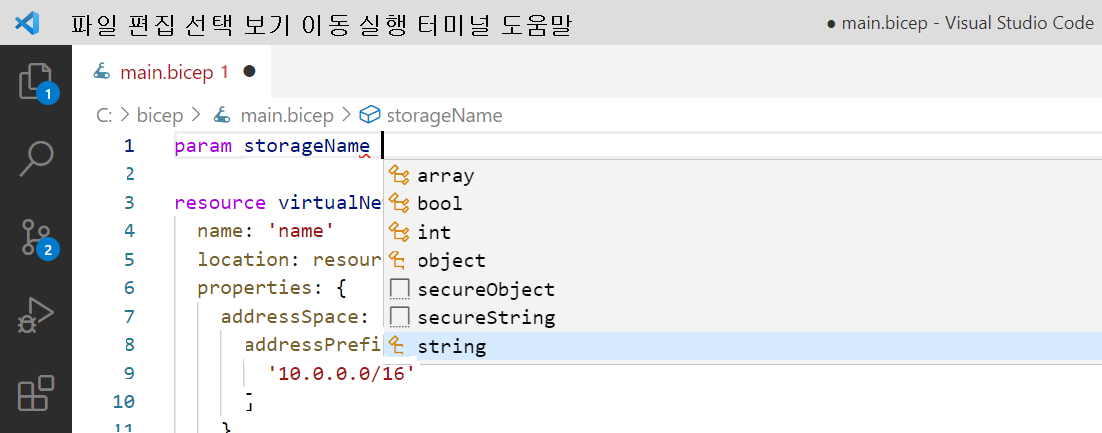This screenshot has height=433, width=1102.
Task: Click addressSpace key on line 7
Action: click(290, 317)
